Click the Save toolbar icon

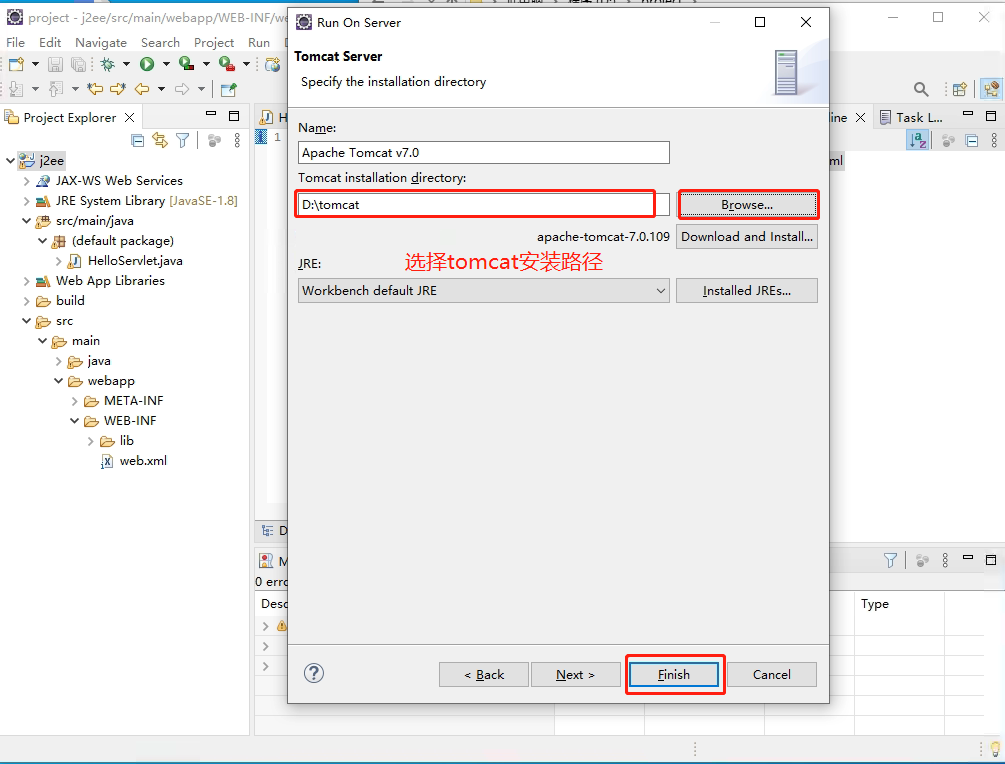tap(56, 64)
